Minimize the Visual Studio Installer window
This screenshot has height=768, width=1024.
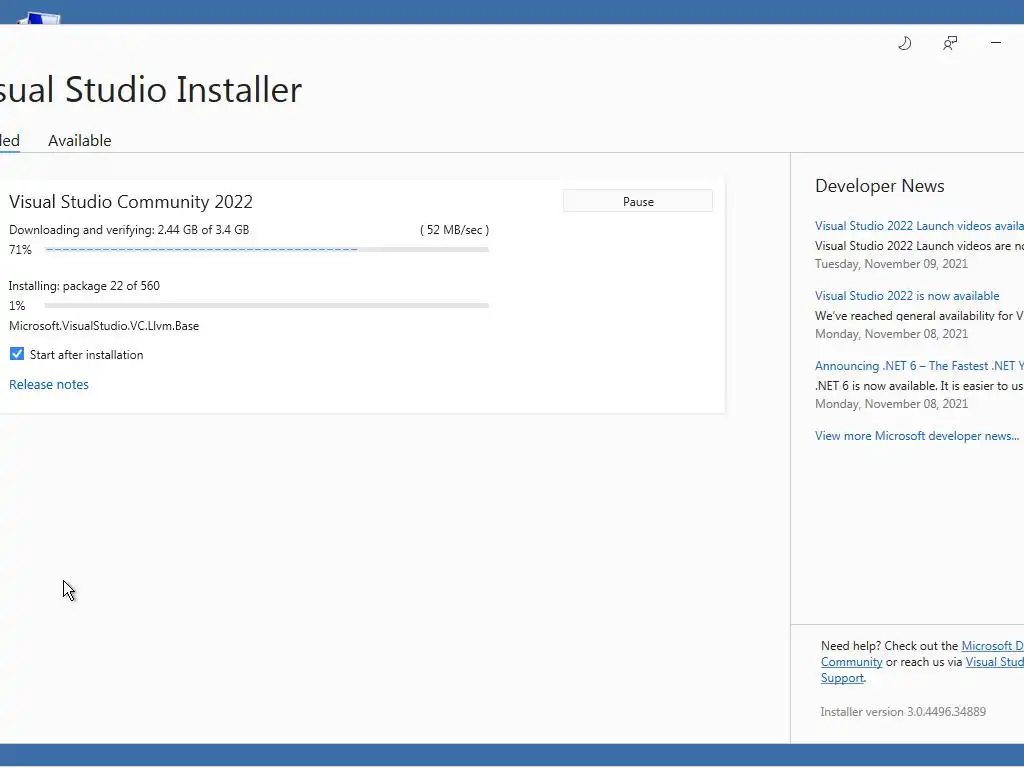click(x=996, y=42)
